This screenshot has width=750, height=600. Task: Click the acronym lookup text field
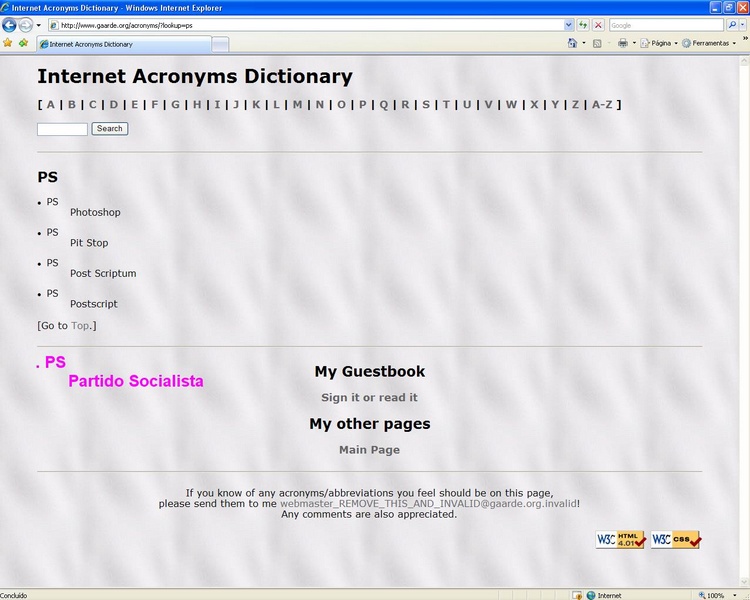pos(62,129)
